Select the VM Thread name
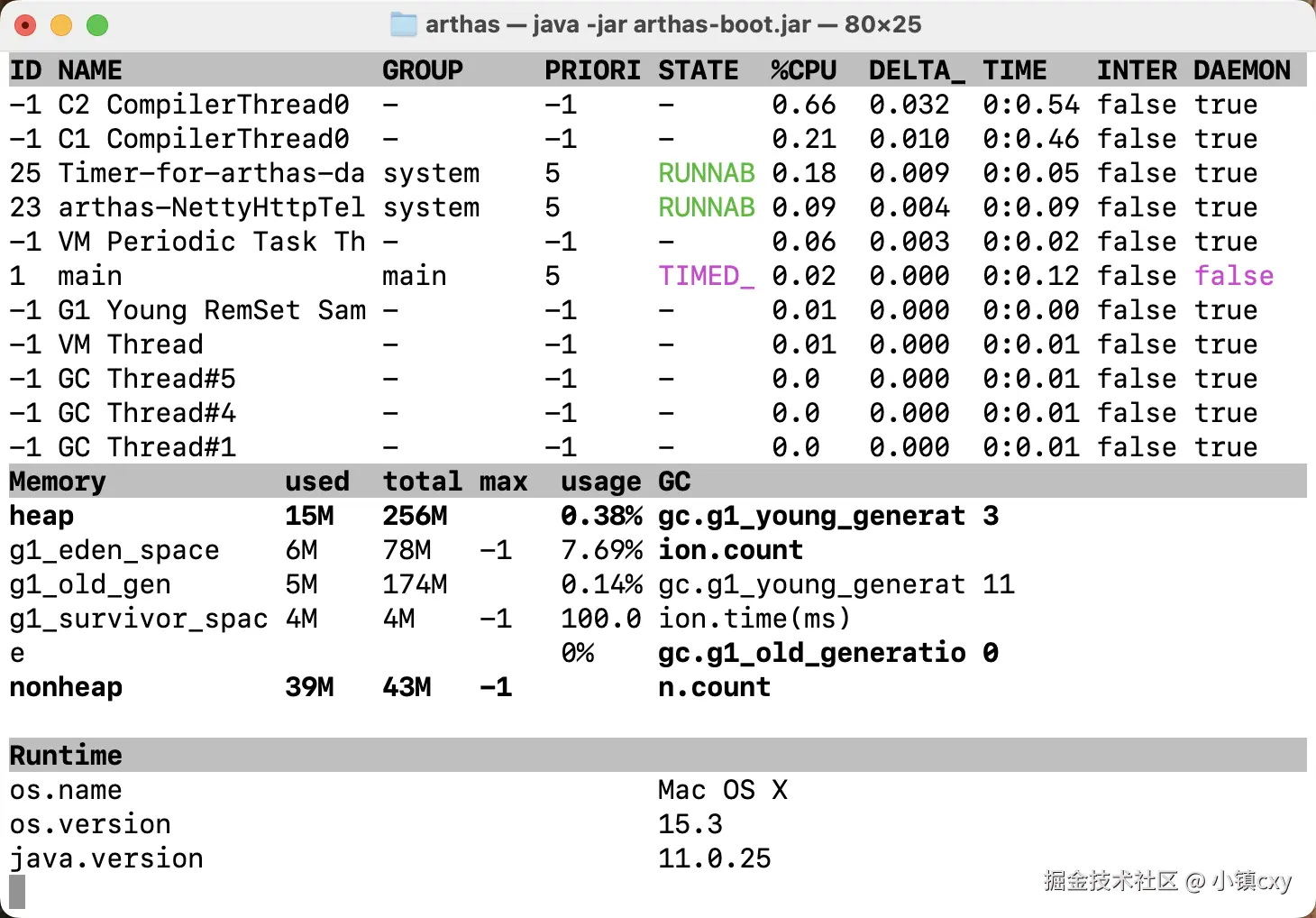 pyautogui.click(x=131, y=344)
